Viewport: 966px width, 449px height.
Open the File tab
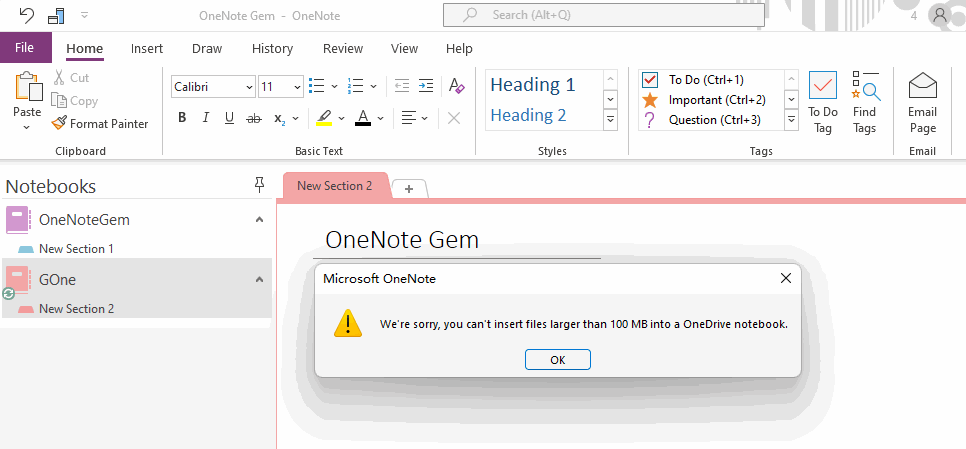[25, 48]
